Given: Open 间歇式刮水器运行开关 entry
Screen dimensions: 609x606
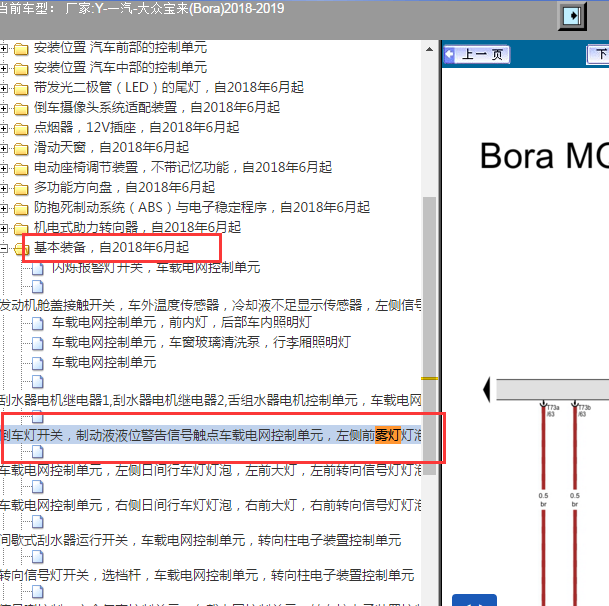Looking at the screenshot, I should (x=200, y=540).
